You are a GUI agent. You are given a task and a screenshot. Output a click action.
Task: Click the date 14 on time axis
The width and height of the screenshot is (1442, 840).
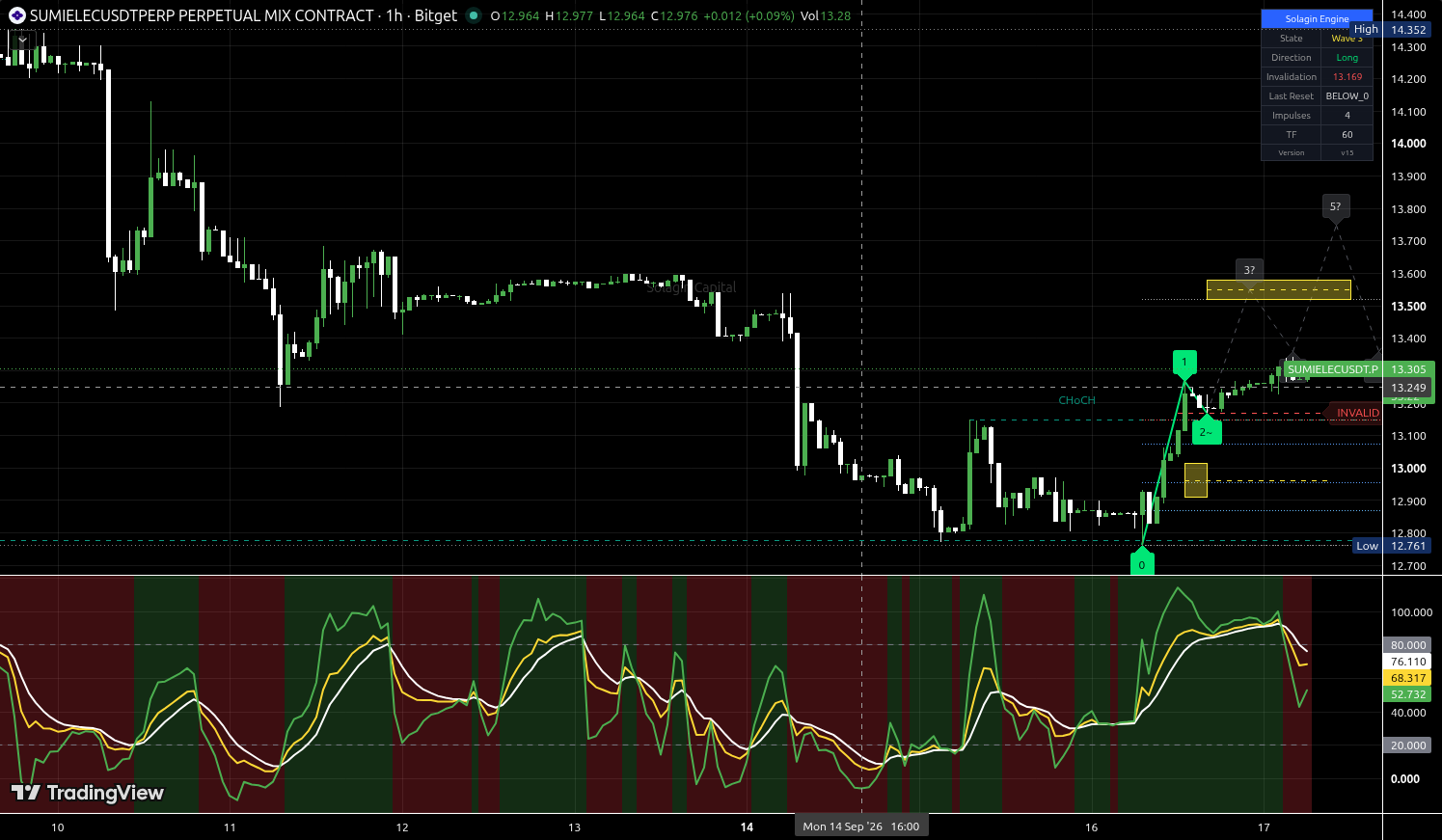click(x=747, y=827)
